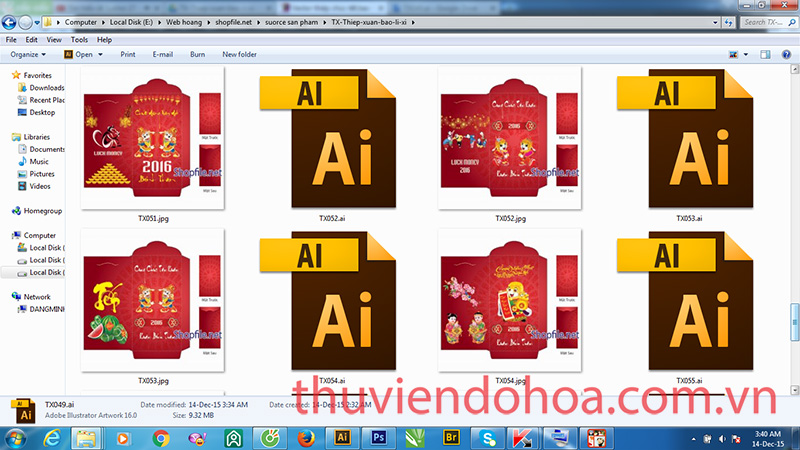Select the TX053.ai Illustrator file icon
800x450 pixels.
[x=685, y=138]
